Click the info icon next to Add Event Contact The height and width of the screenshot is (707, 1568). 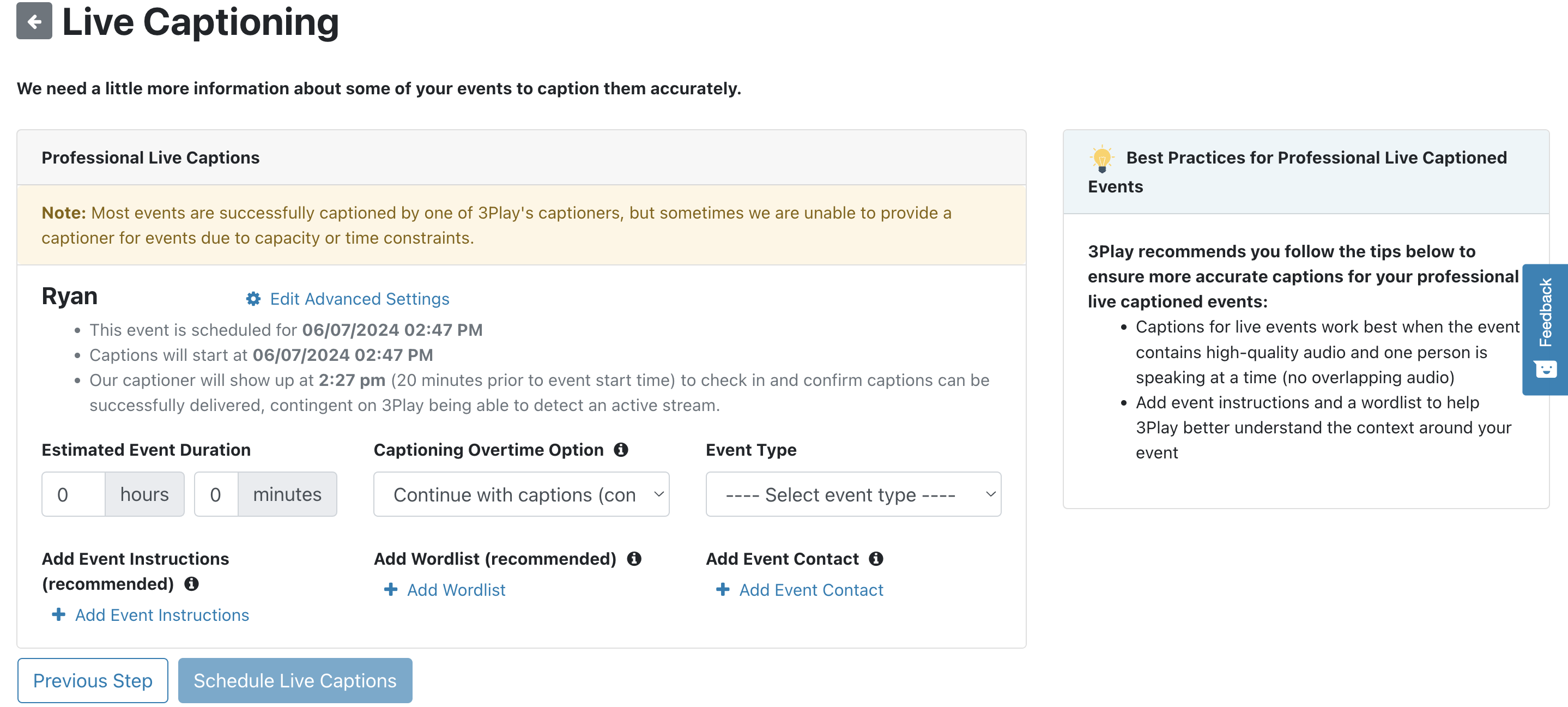[876, 558]
